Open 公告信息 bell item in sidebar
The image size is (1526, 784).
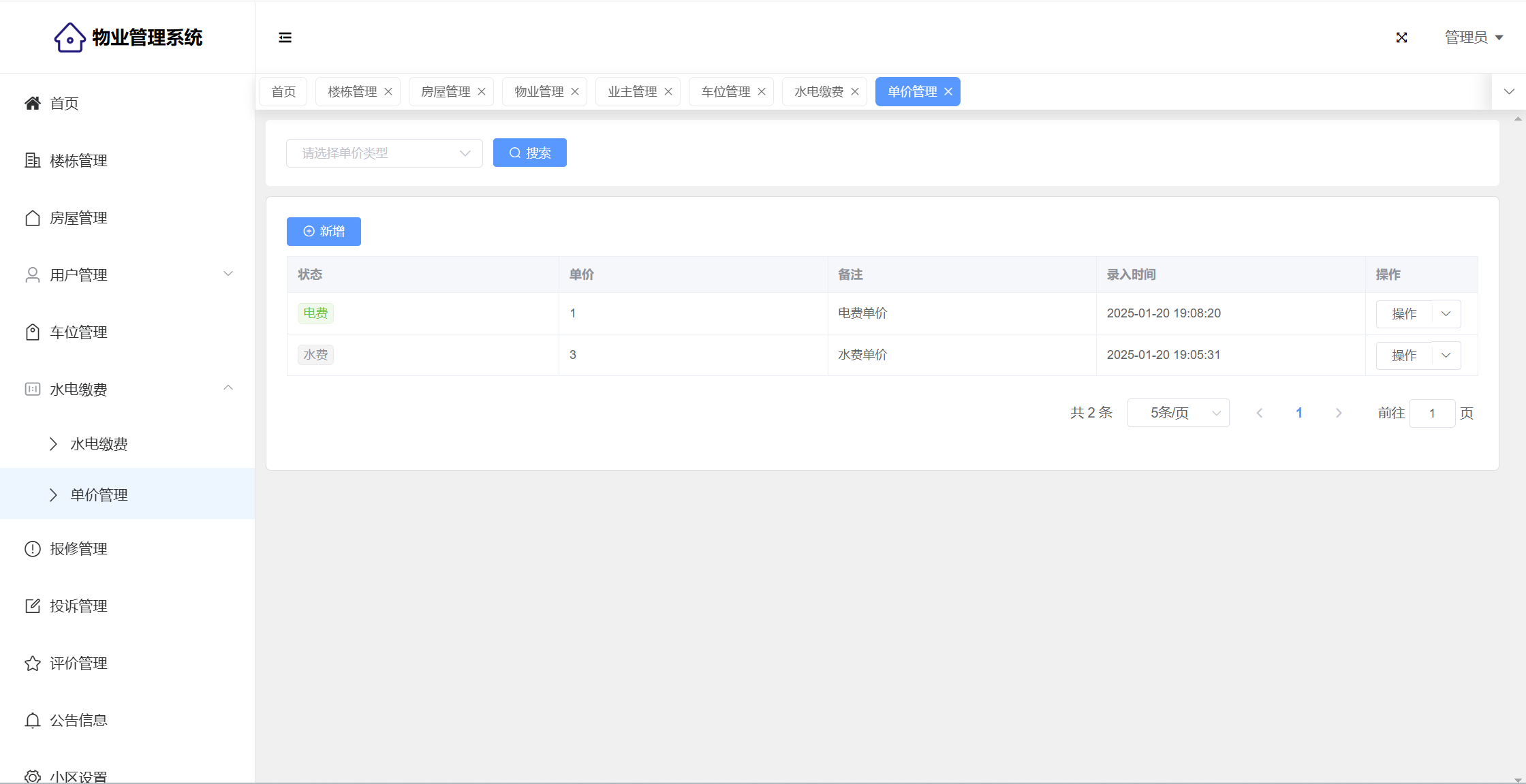coord(78,721)
